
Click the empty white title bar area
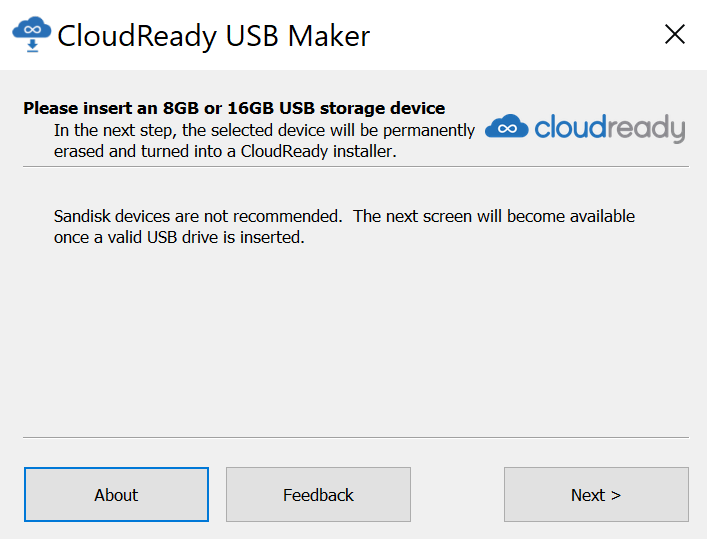(514, 35)
